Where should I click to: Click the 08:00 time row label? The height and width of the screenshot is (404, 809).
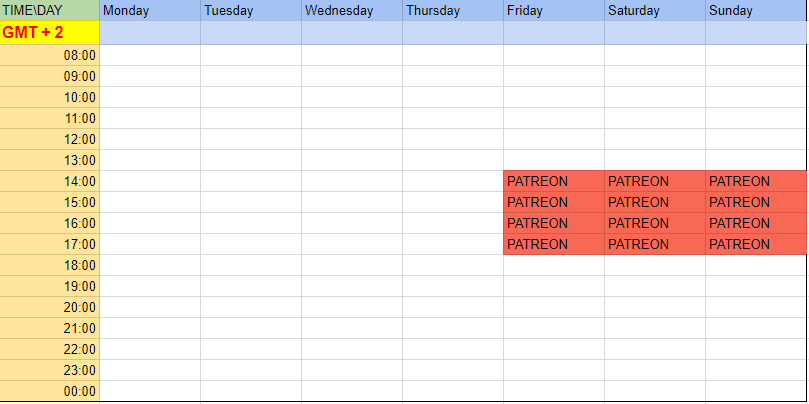coord(50,55)
